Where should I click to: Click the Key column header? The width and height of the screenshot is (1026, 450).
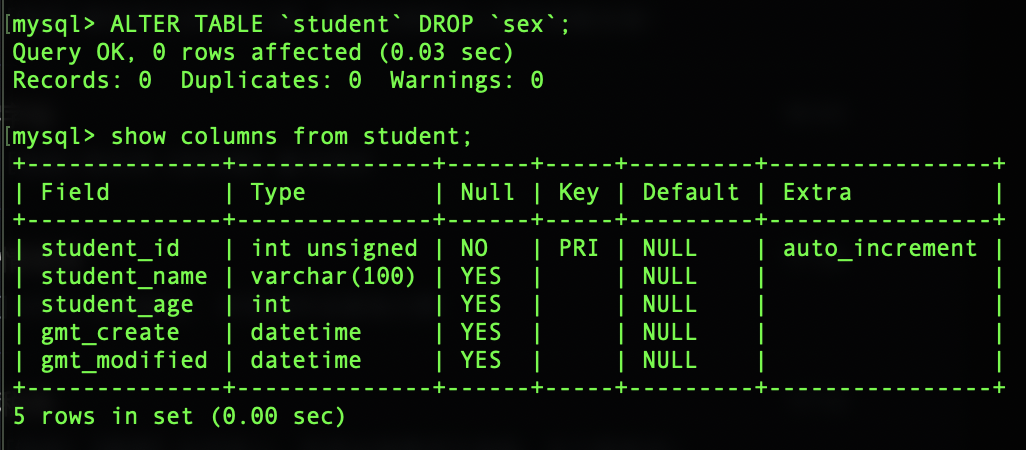point(578,192)
